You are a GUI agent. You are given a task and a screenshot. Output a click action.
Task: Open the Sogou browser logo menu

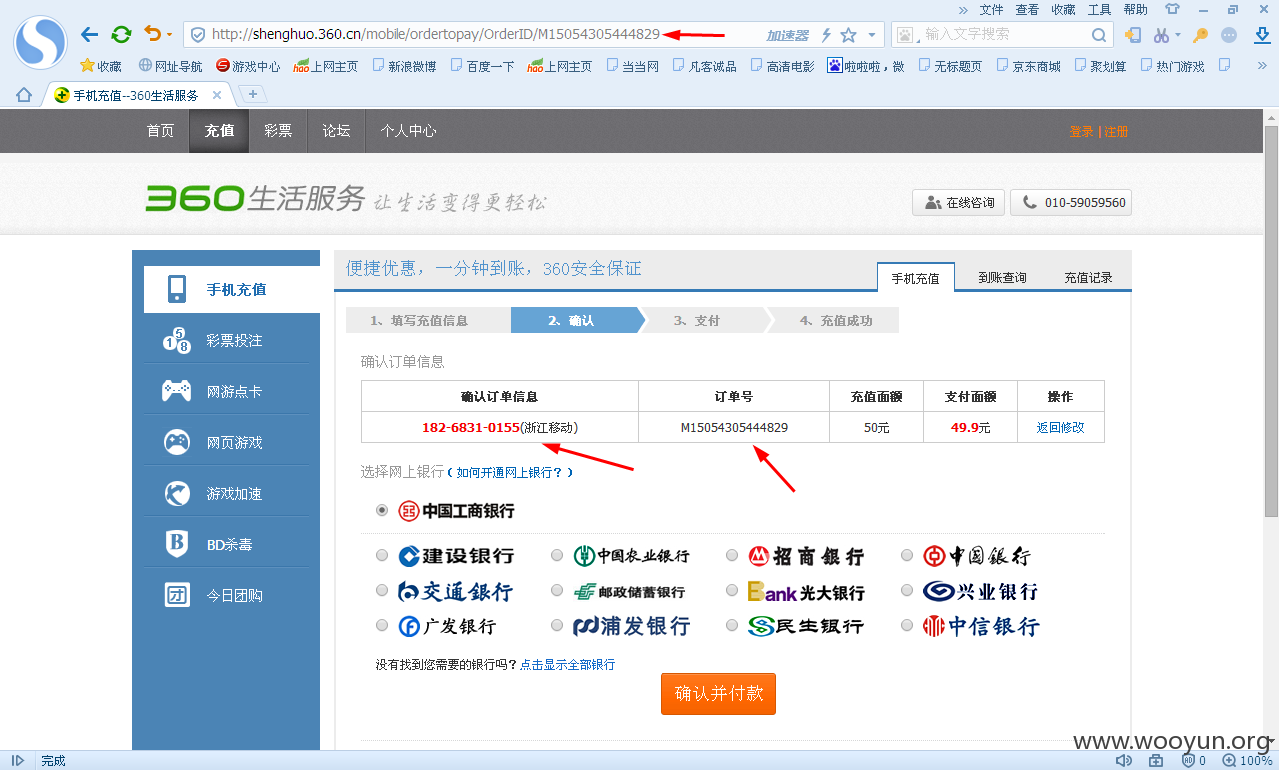click(40, 43)
